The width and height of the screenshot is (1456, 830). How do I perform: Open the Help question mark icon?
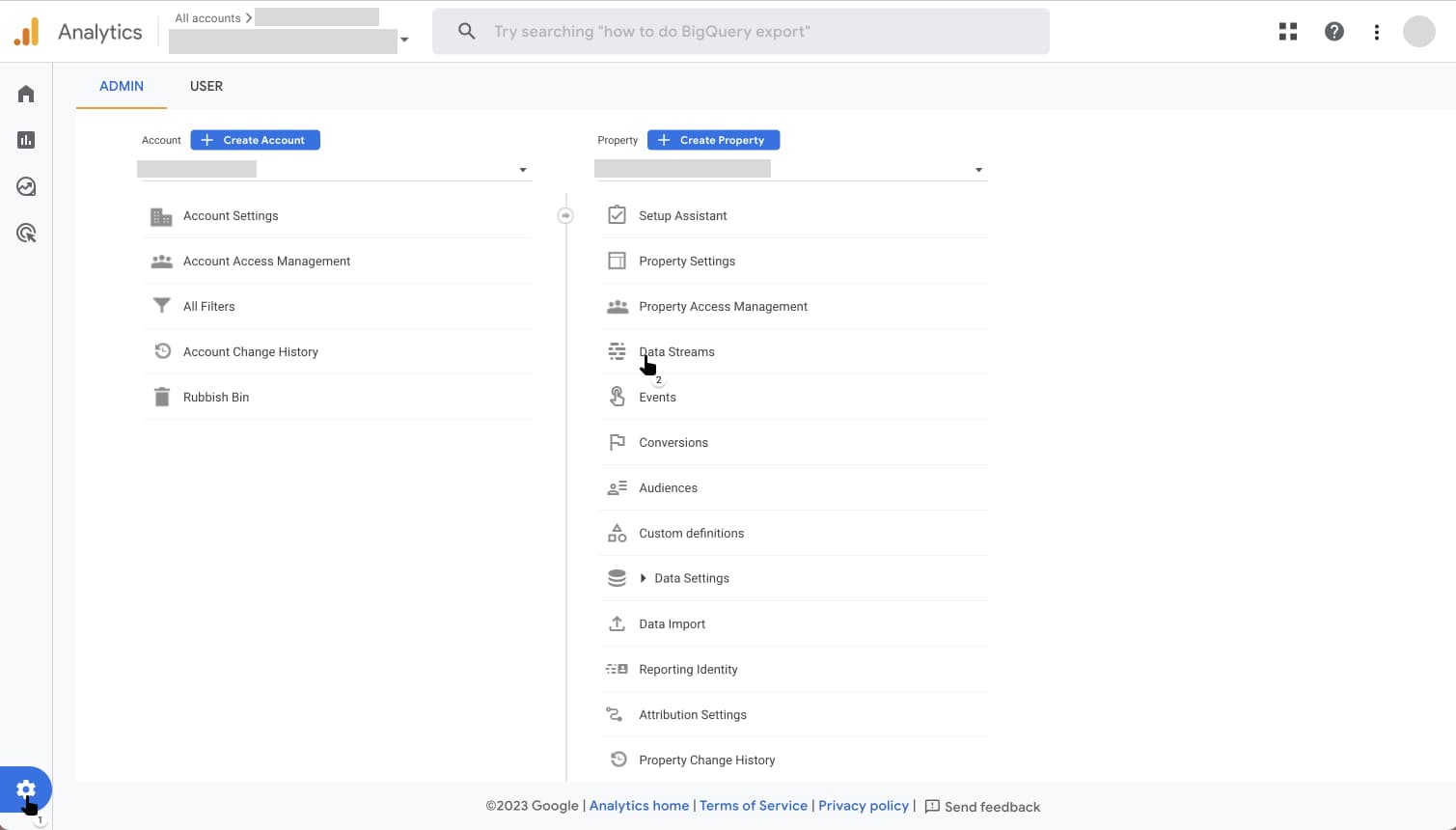coord(1334,32)
